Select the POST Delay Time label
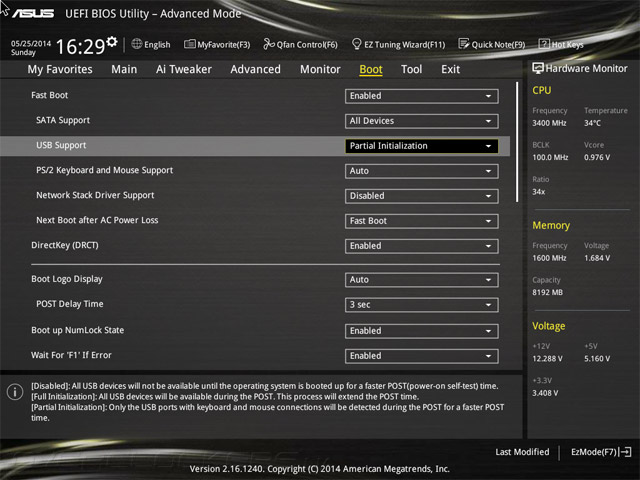Viewport: 640px width, 480px height. coord(70,304)
